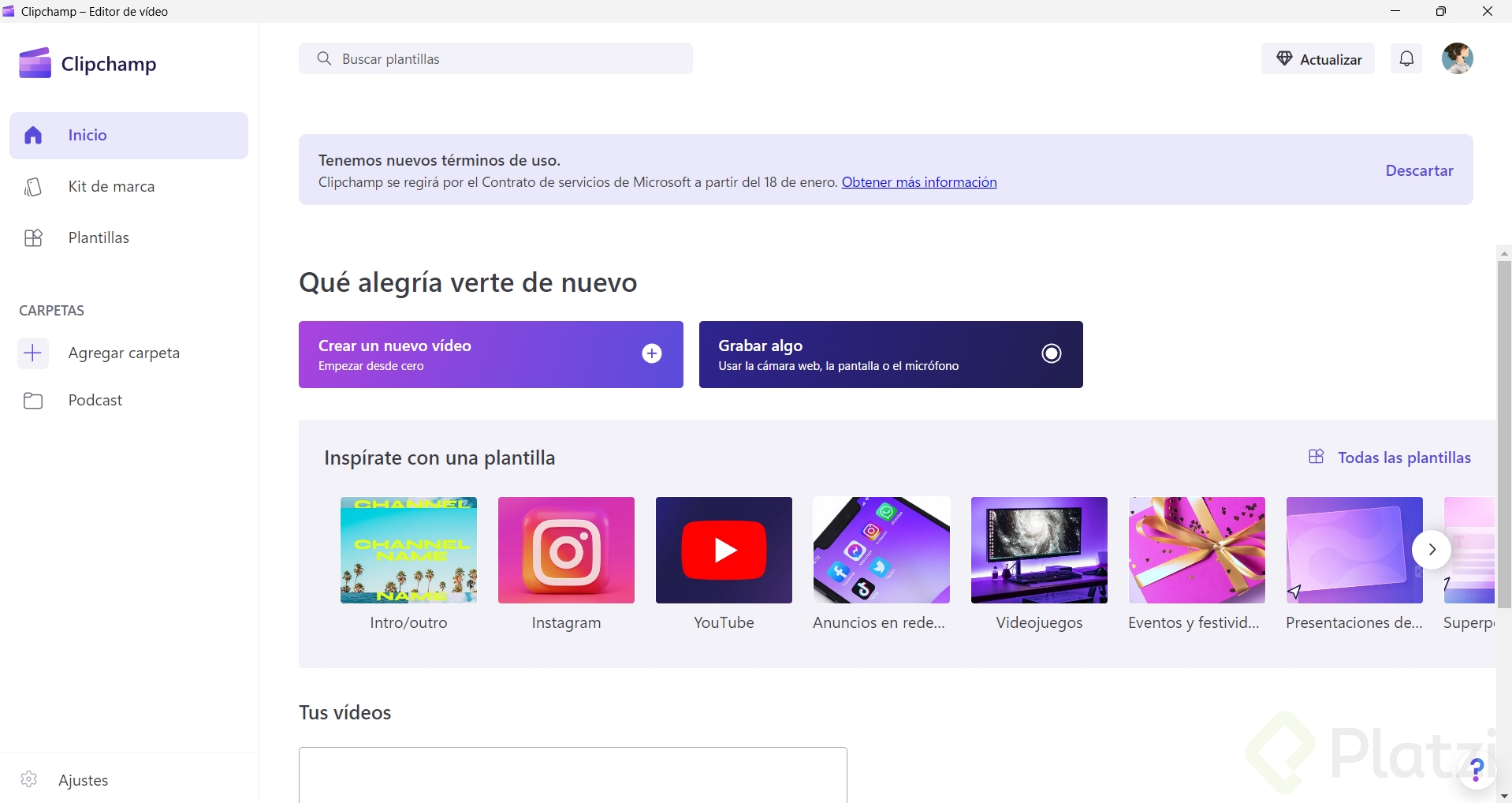Click the YouTube label
1512x803 pixels.
click(x=724, y=622)
